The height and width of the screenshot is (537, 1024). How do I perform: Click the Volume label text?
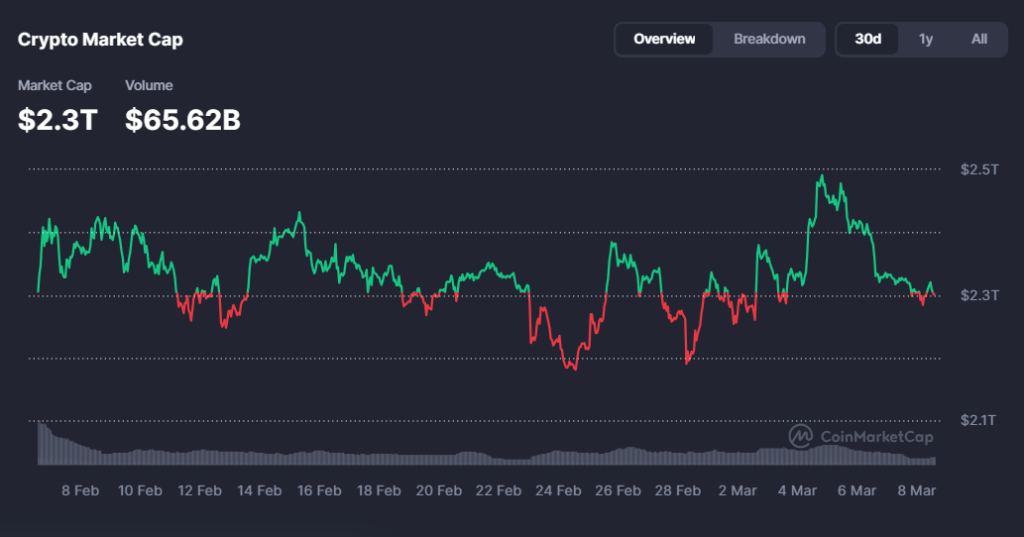(149, 86)
